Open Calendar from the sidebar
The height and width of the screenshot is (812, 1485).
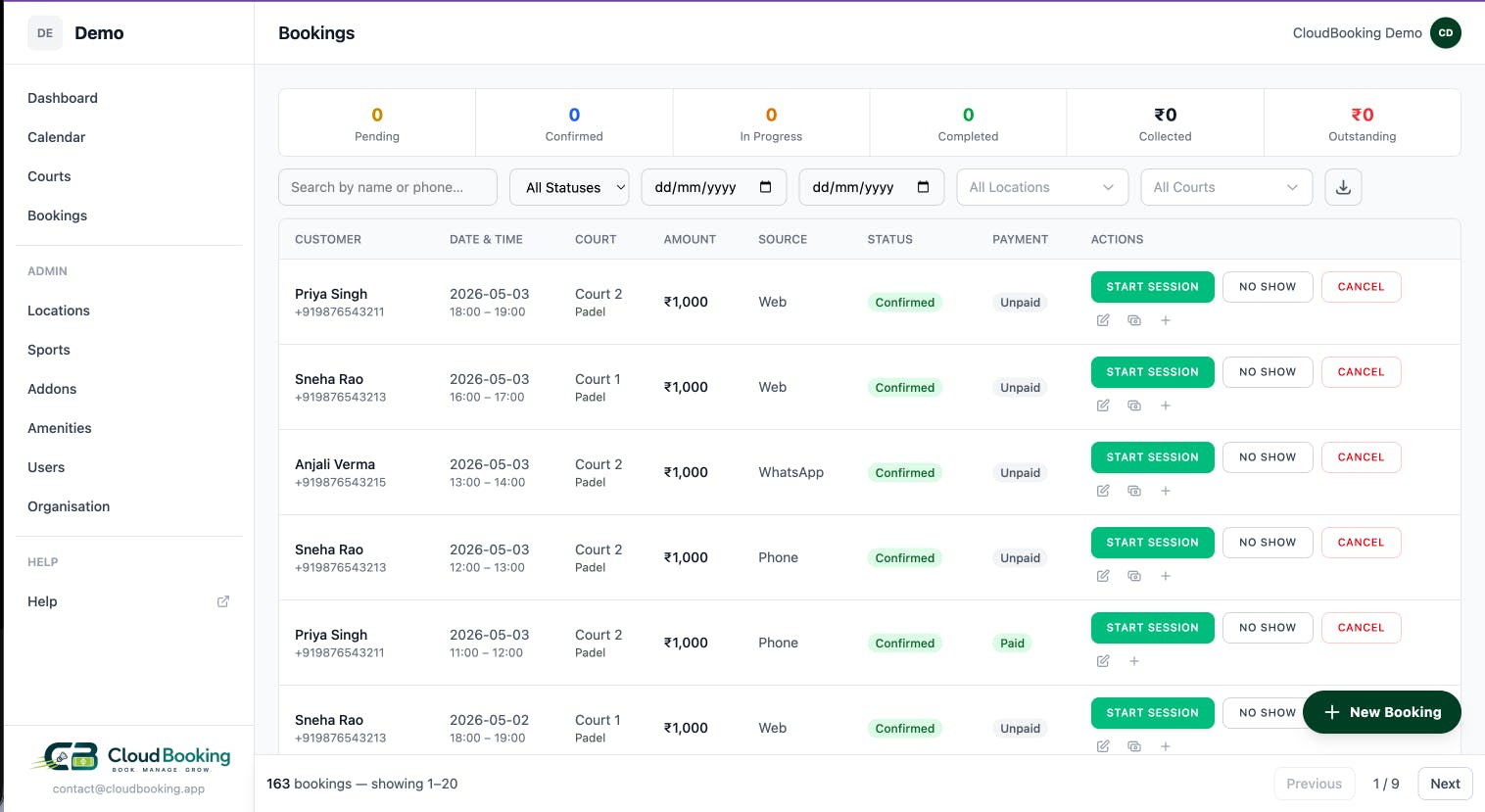coord(57,137)
